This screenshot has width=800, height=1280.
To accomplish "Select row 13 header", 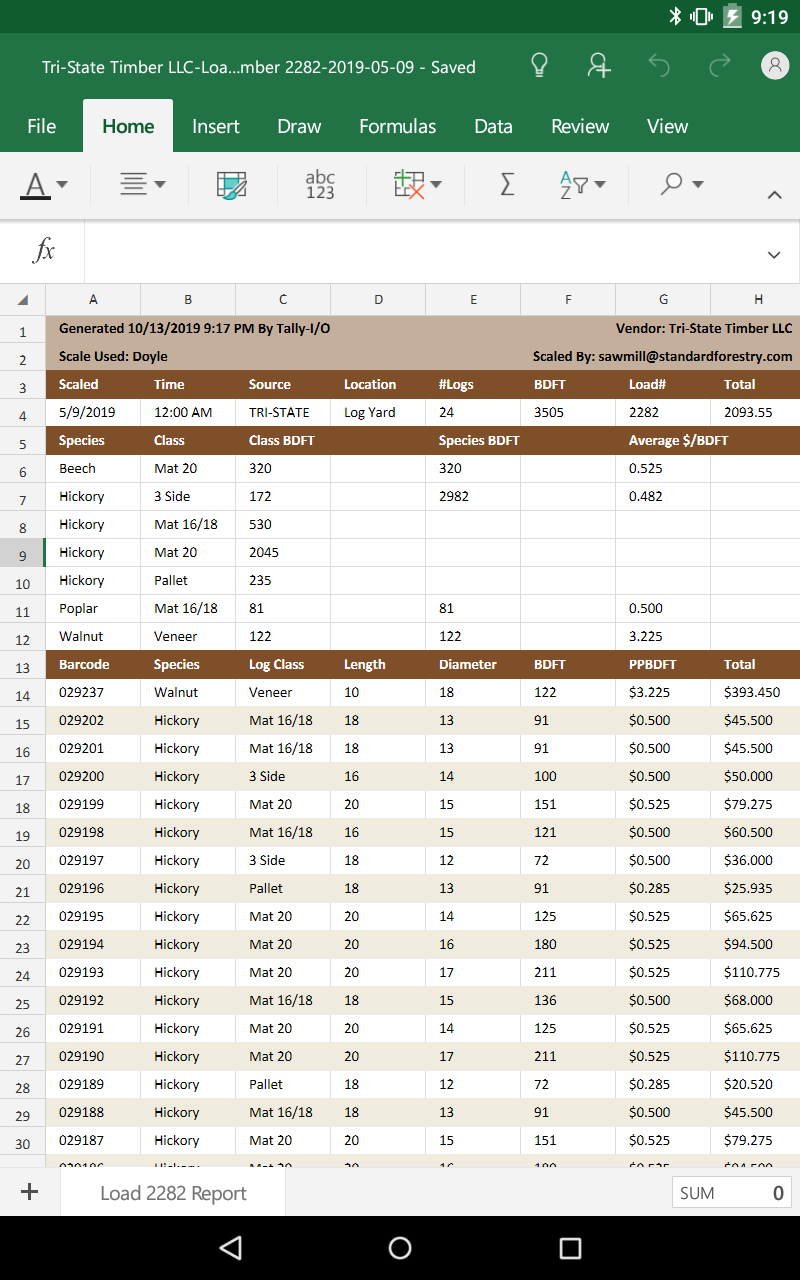I will [23, 667].
